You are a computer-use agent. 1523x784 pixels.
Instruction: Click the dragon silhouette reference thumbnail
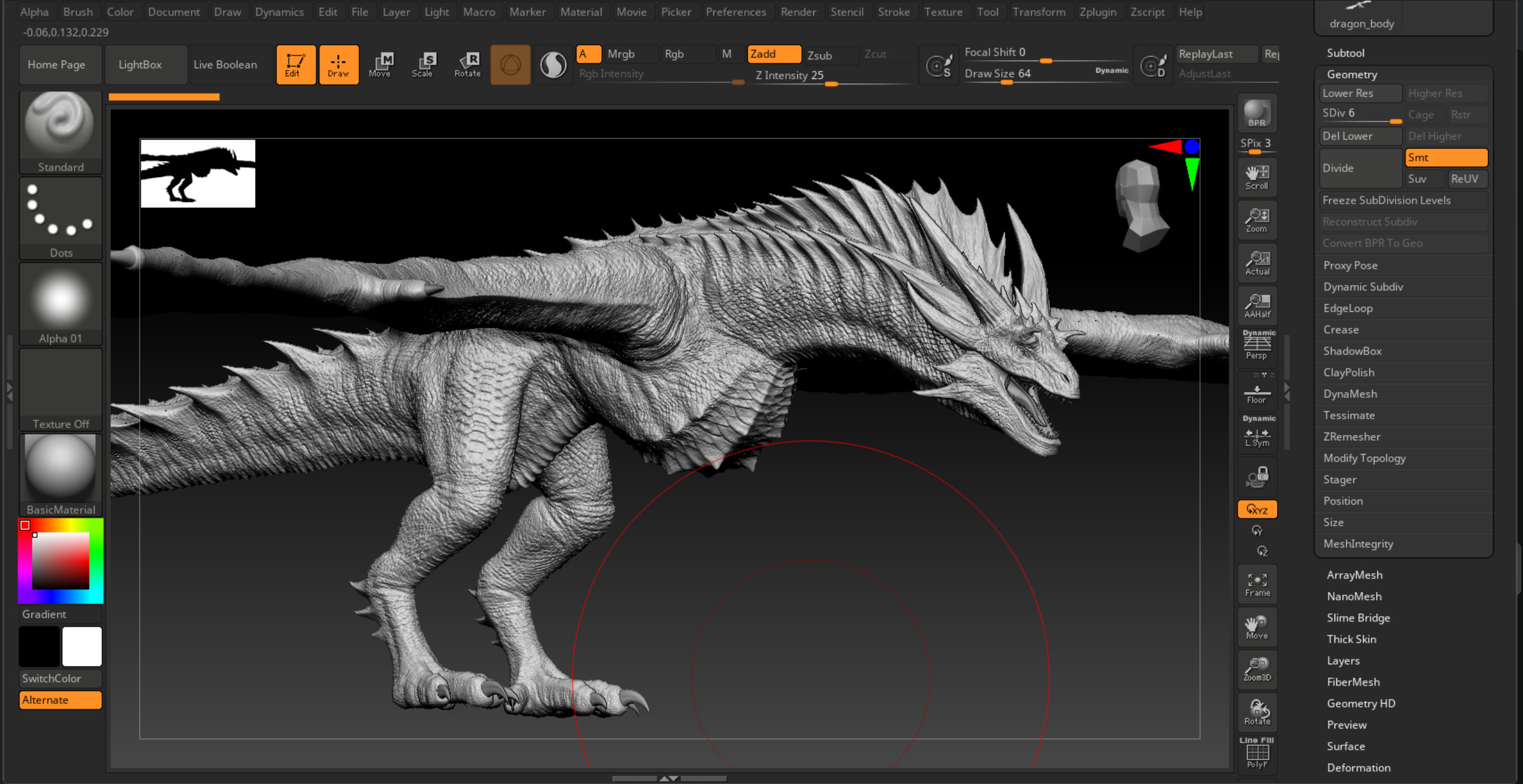point(198,173)
